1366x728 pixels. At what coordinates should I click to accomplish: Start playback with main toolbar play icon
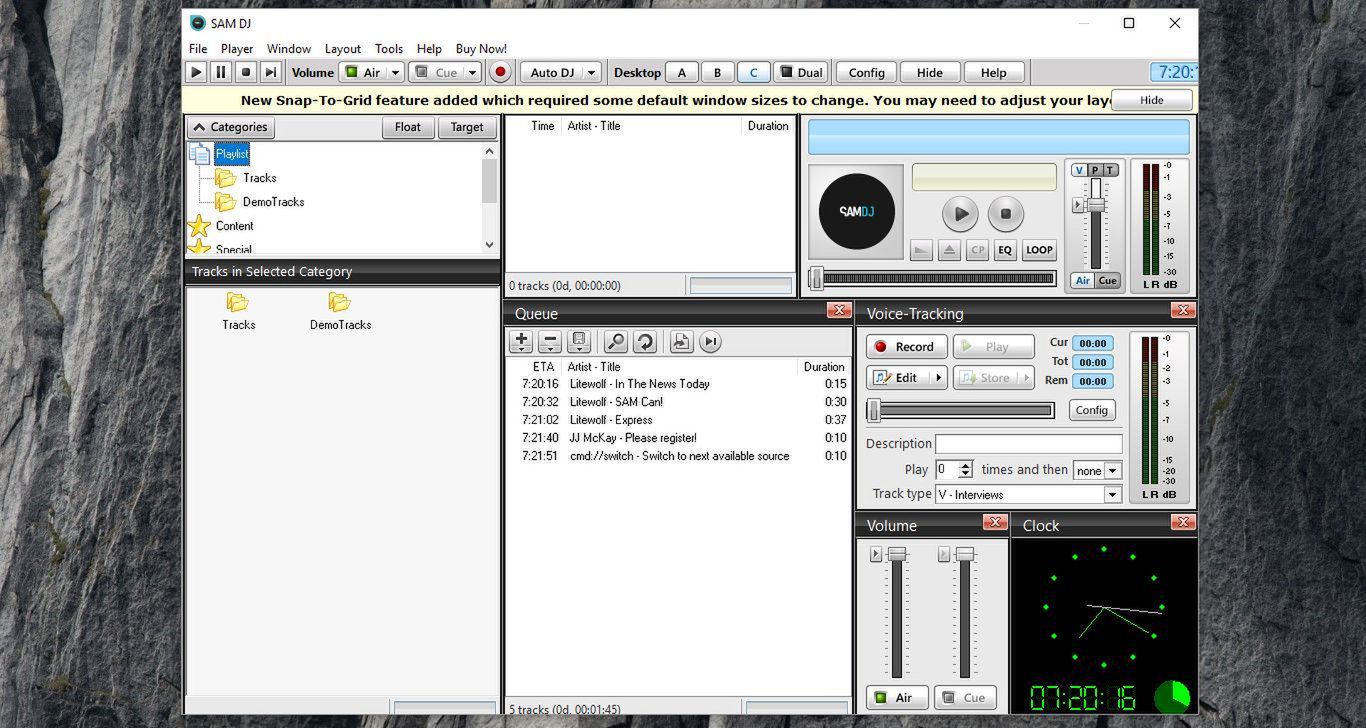196,72
